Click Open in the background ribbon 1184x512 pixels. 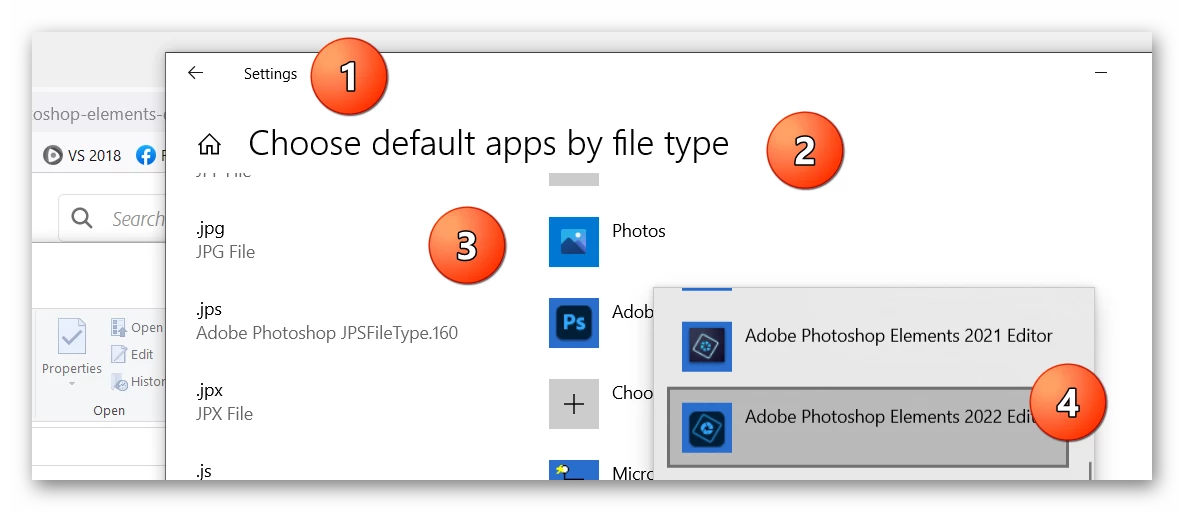coord(137,328)
